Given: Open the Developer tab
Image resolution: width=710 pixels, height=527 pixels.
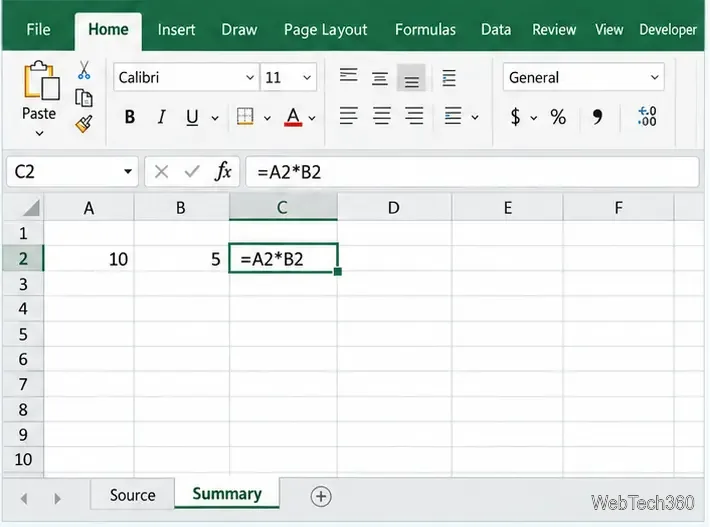Looking at the screenshot, I should (x=668, y=30).
